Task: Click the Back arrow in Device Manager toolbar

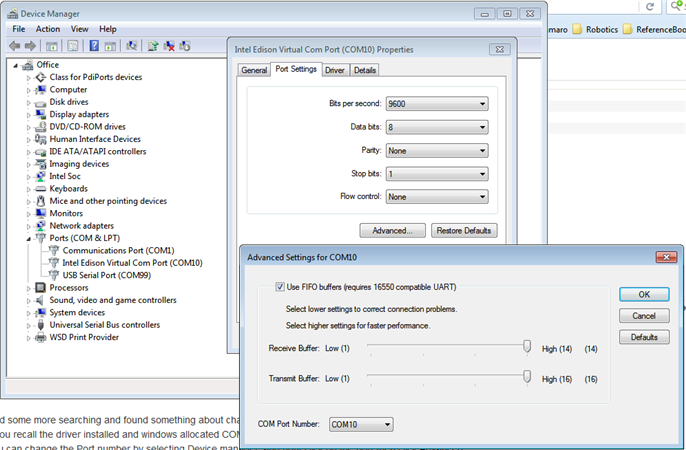Action: [x=14, y=45]
